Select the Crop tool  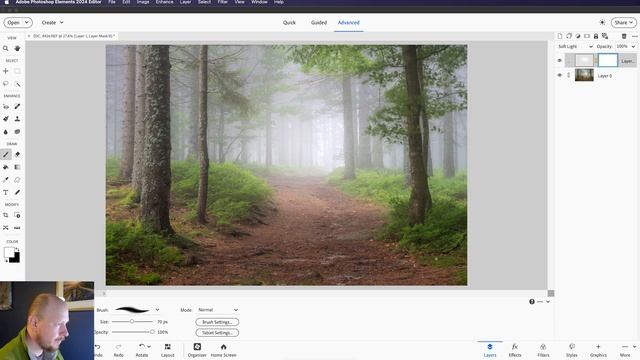(x=6, y=215)
